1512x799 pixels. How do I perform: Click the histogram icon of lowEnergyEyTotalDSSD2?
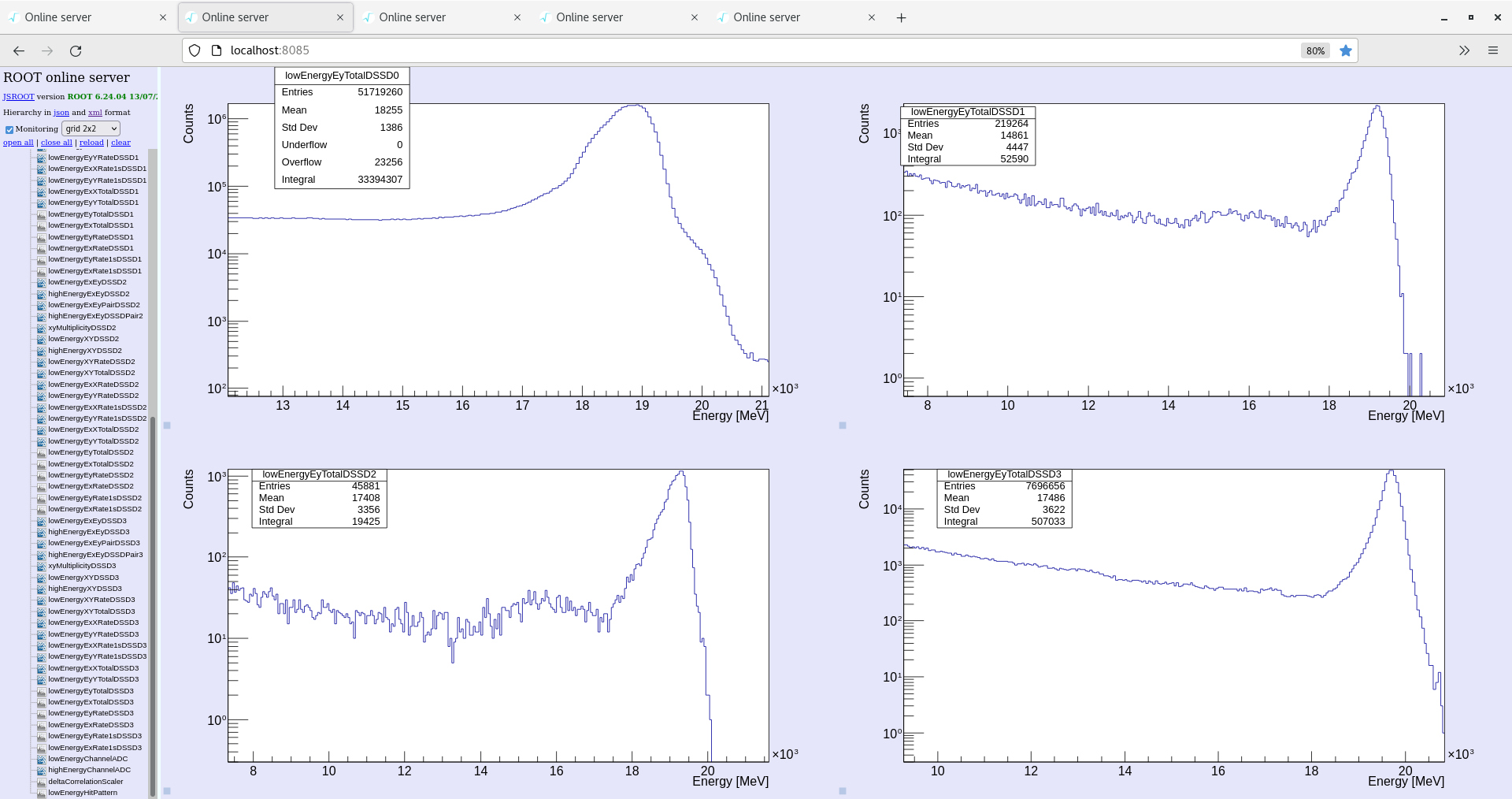(42, 452)
